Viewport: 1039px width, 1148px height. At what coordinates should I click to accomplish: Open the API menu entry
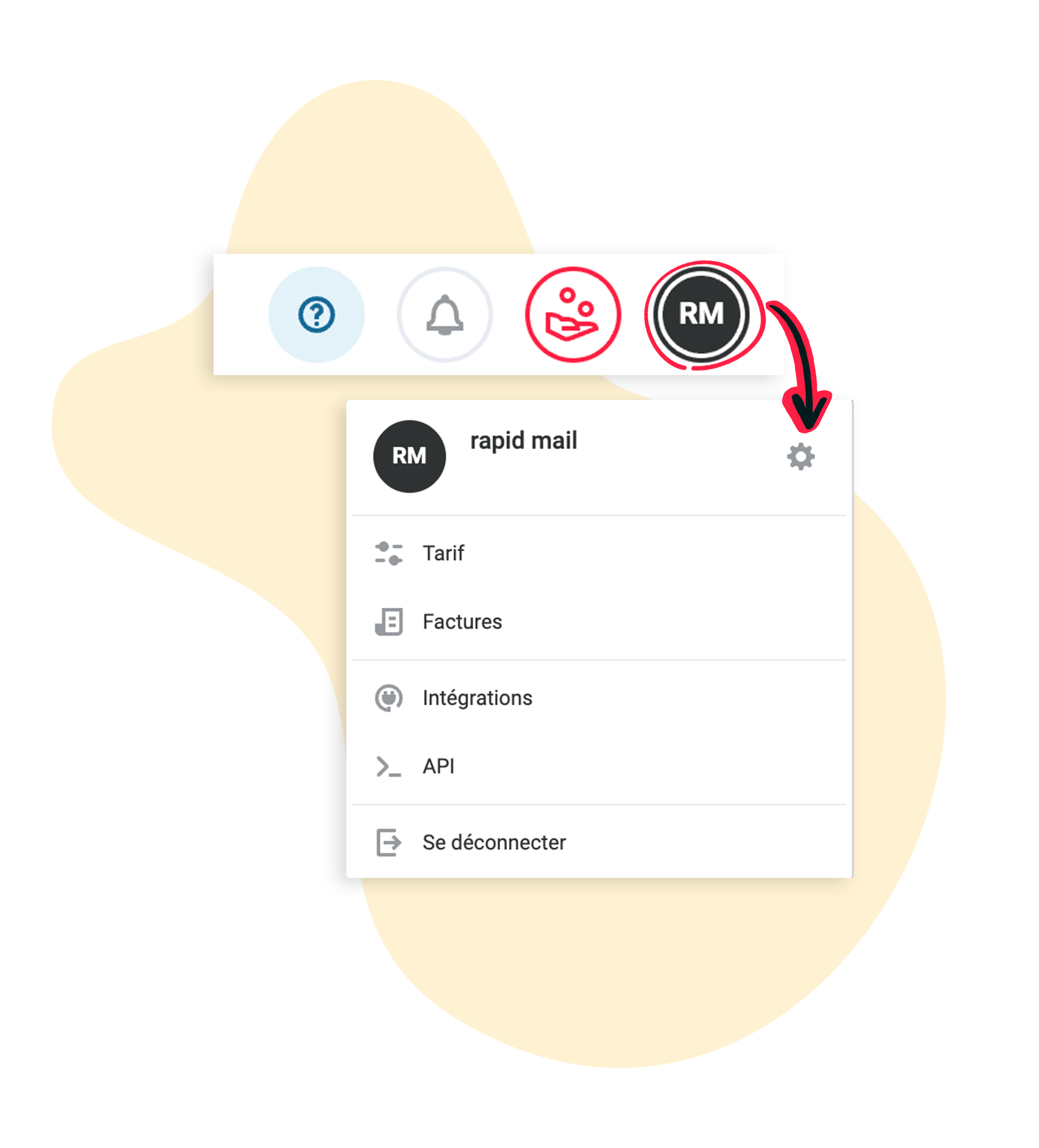[x=599, y=766]
